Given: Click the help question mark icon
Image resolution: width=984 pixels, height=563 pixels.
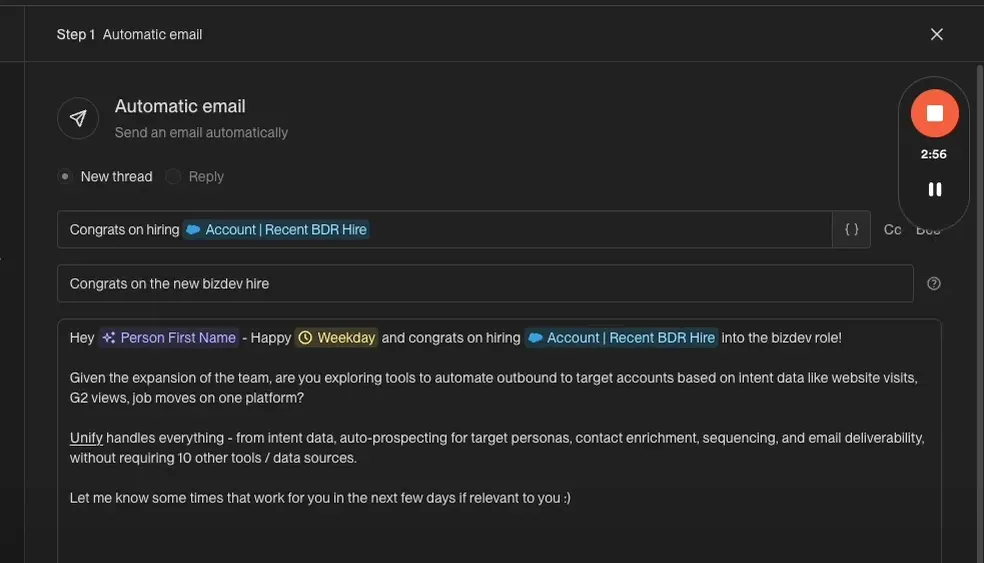Looking at the screenshot, I should (x=934, y=283).
